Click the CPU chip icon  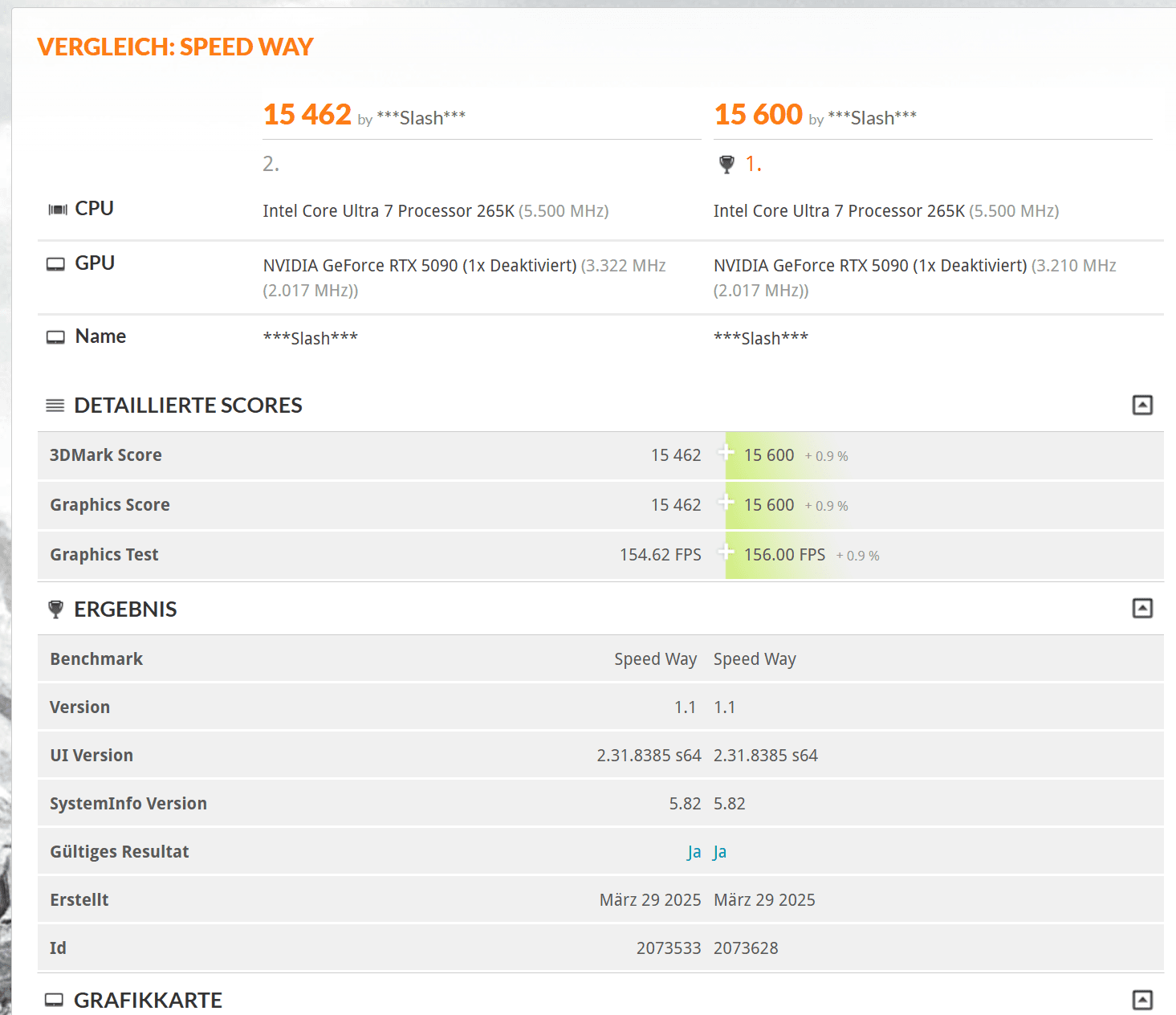(x=57, y=210)
